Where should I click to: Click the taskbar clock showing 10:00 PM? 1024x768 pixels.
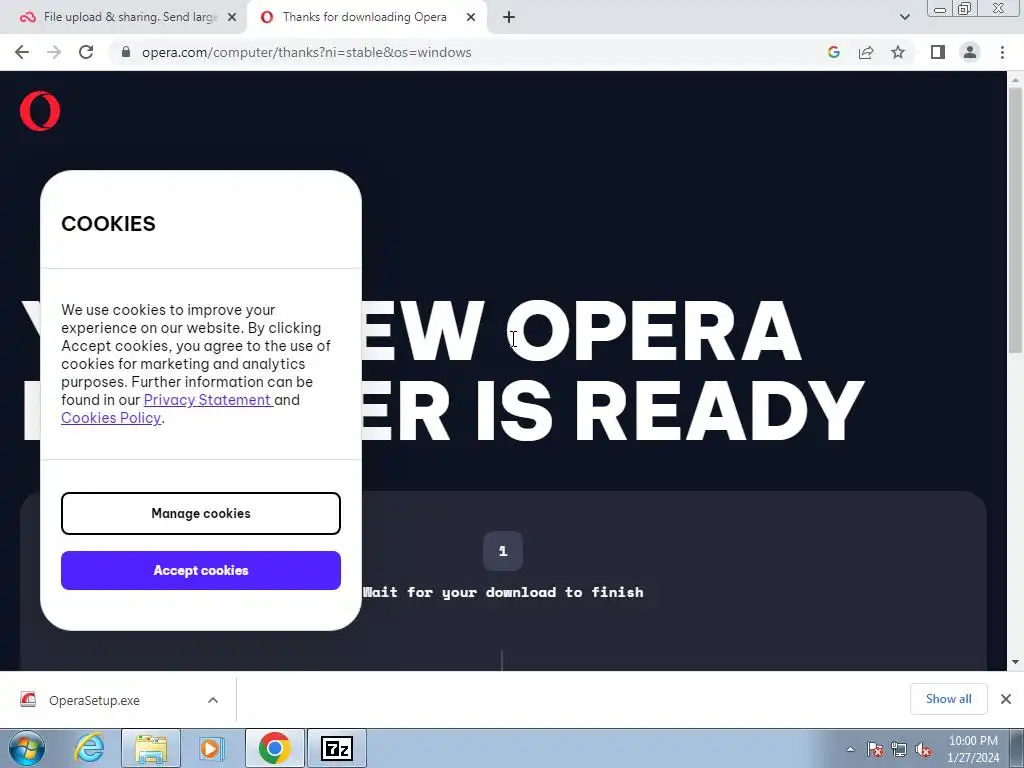(973, 749)
